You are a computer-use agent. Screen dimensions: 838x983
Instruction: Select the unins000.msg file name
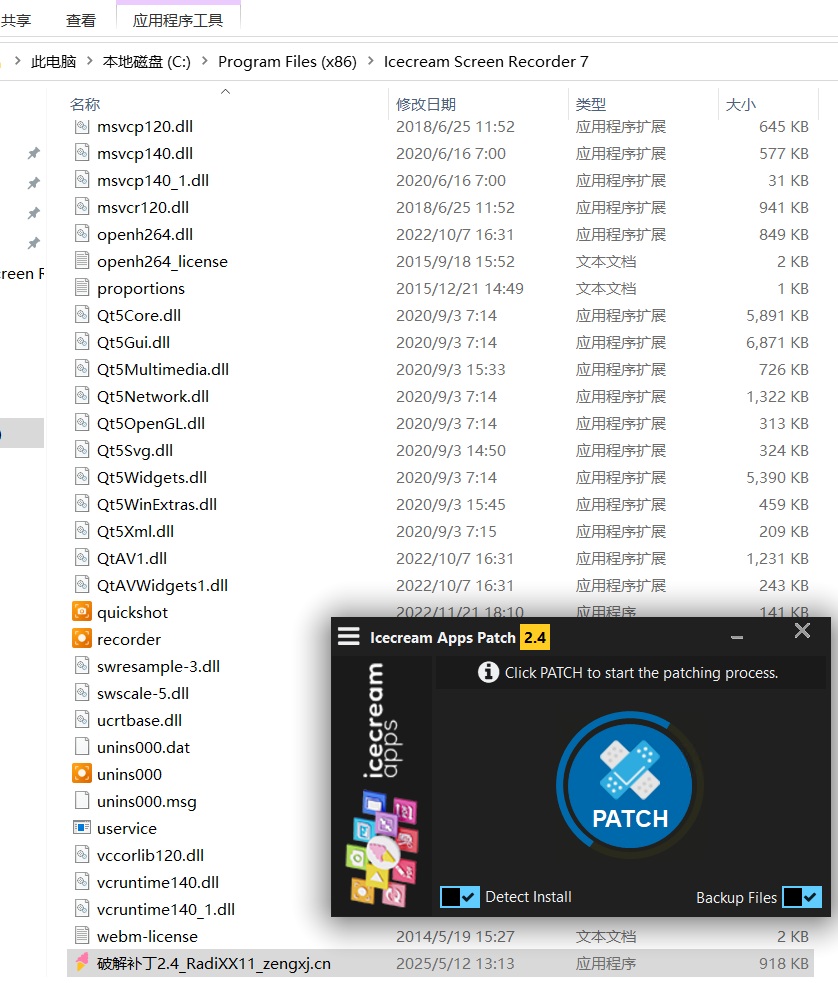tap(146, 801)
